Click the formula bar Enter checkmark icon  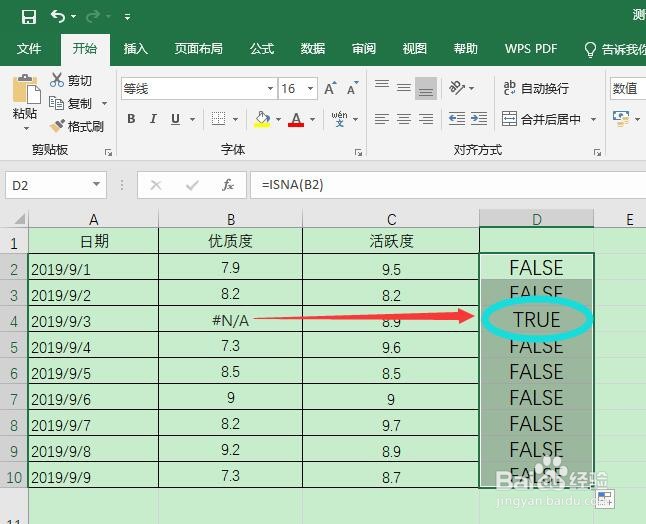(192, 185)
